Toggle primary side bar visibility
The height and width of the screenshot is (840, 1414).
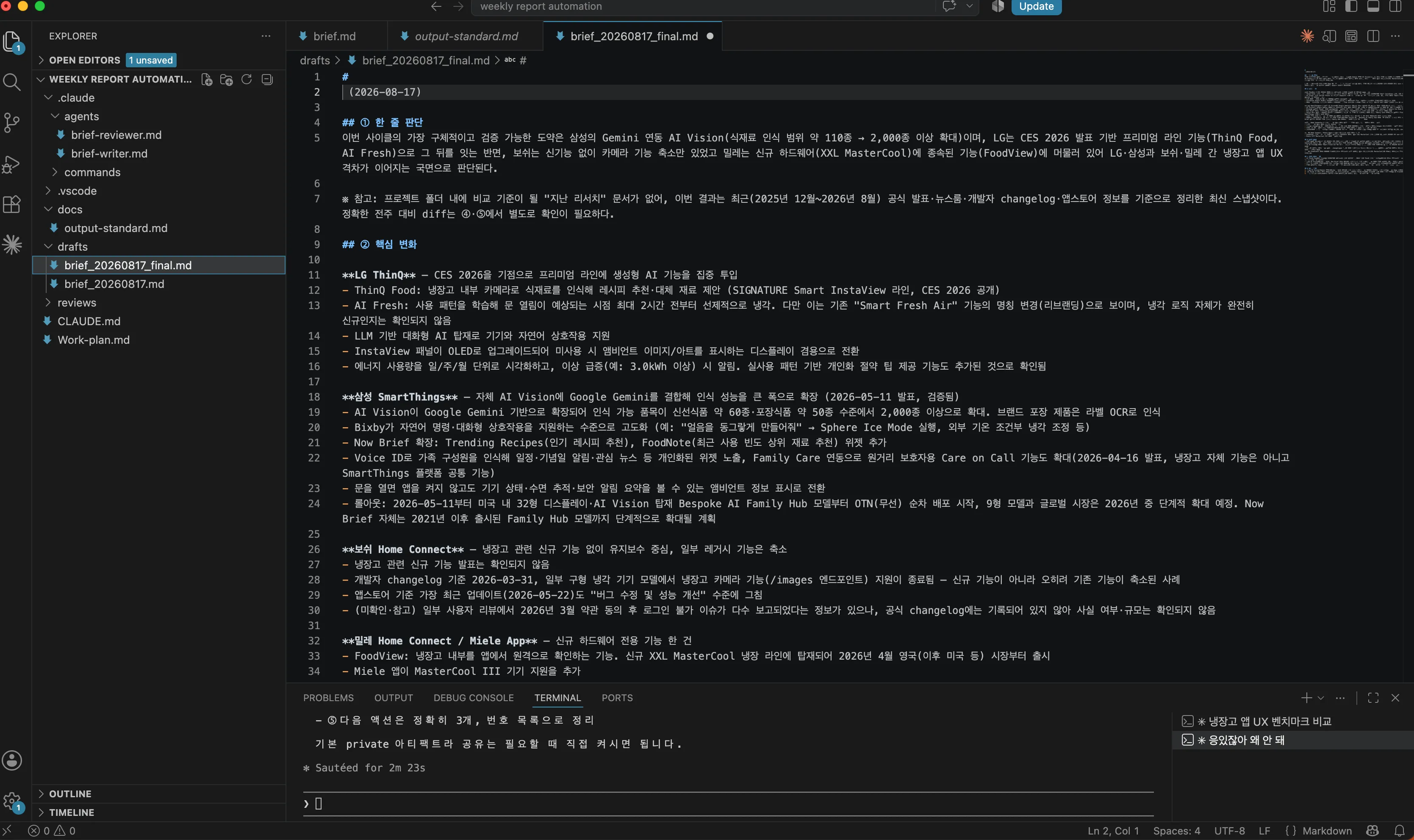1351,6
